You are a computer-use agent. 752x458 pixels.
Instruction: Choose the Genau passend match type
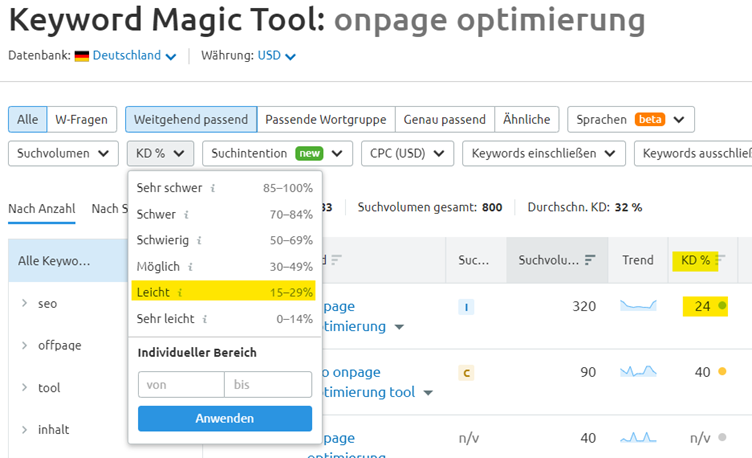(445, 119)
